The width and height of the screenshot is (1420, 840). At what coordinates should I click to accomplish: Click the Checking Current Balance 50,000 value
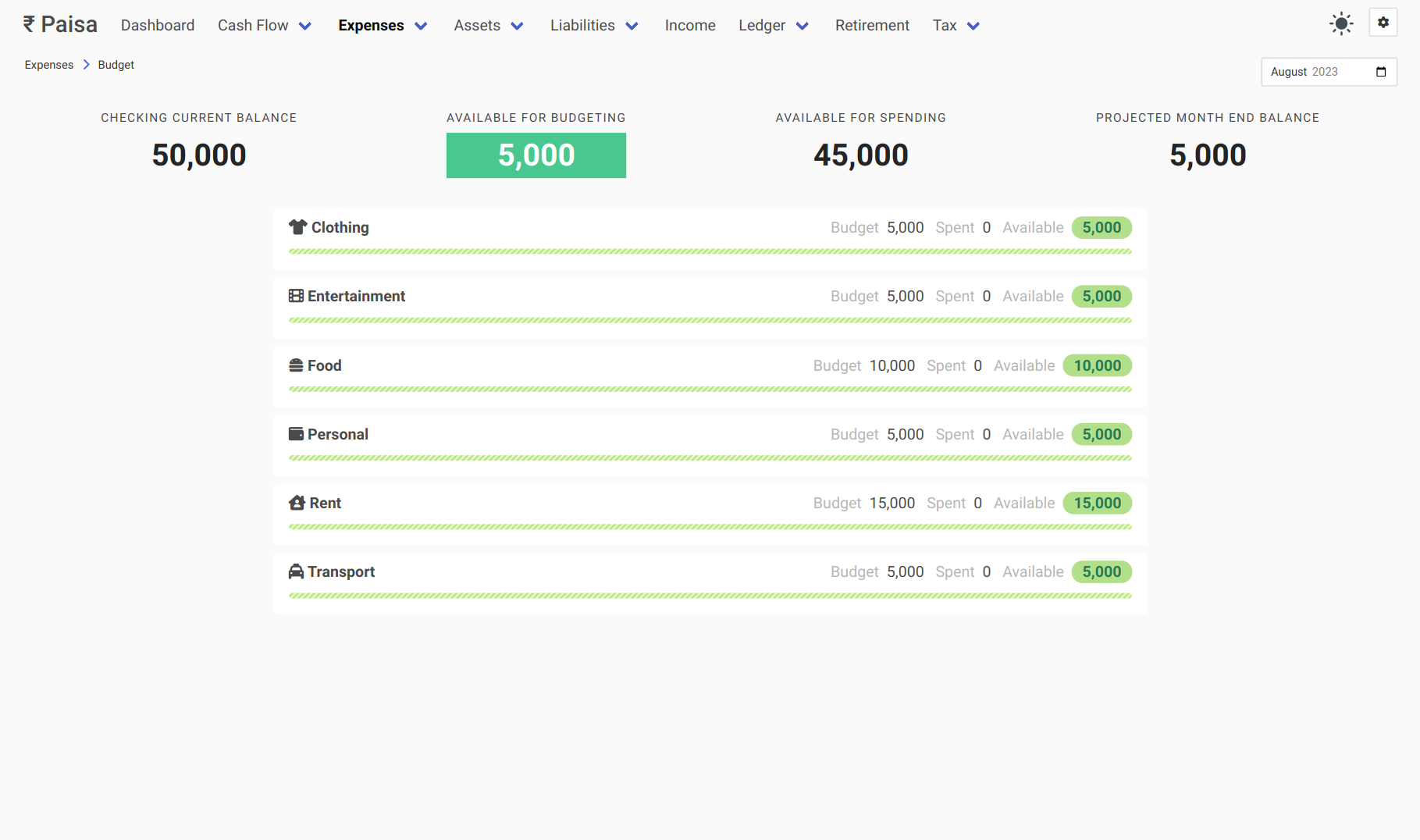click(199, 155)
